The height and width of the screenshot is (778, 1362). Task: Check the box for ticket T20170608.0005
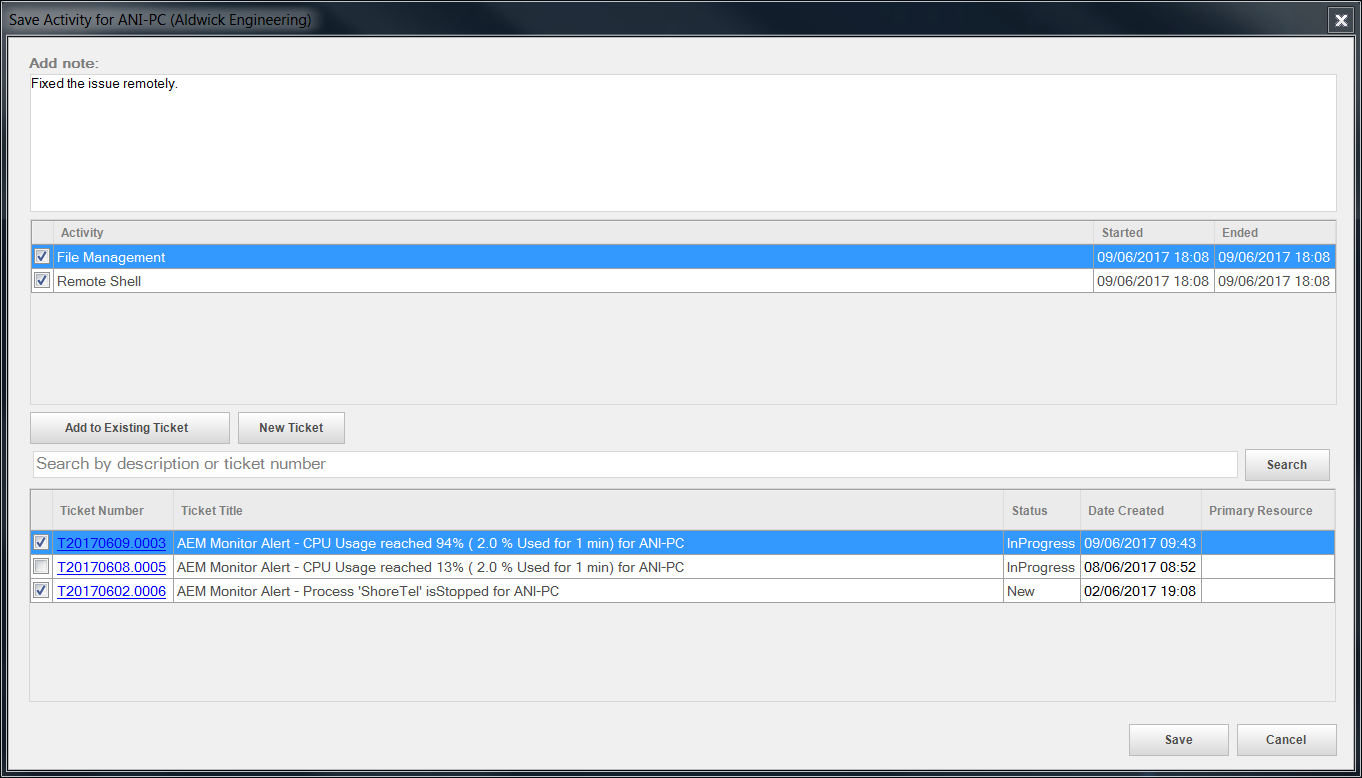pos(42,566)
